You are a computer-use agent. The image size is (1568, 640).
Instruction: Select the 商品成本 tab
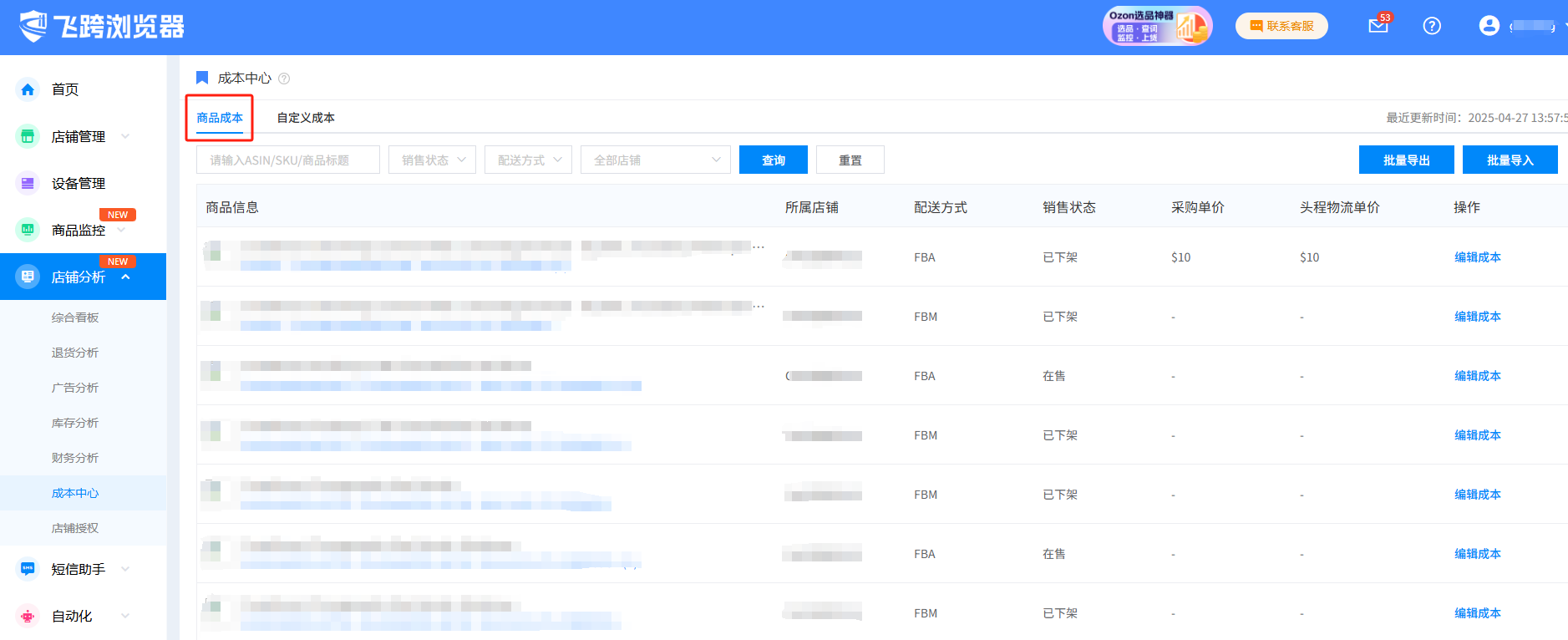click(220, 118)
